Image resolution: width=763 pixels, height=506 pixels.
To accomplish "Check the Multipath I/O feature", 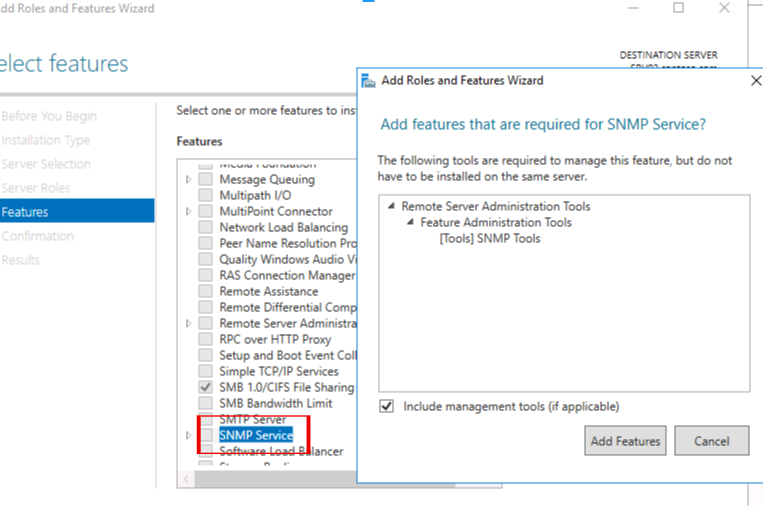I will pyautogui.click(x=205, y=195).
